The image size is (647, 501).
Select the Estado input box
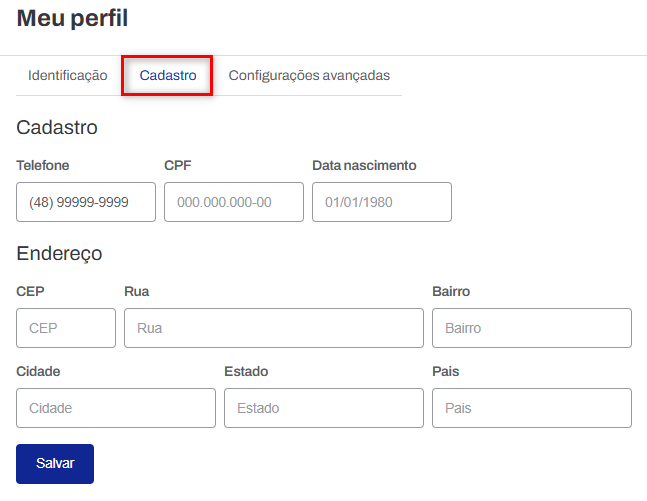(323, 408)
